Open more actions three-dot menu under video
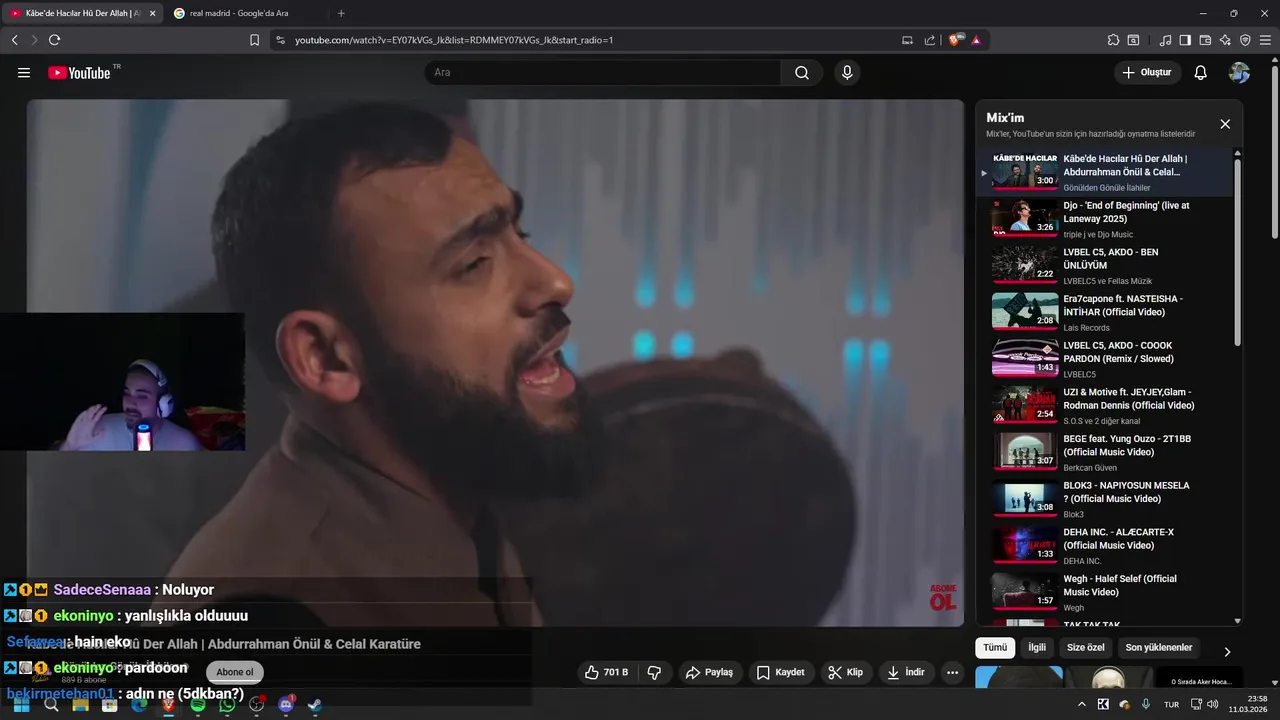Screen dimensions: 1280x720 [x=952, y=672]
